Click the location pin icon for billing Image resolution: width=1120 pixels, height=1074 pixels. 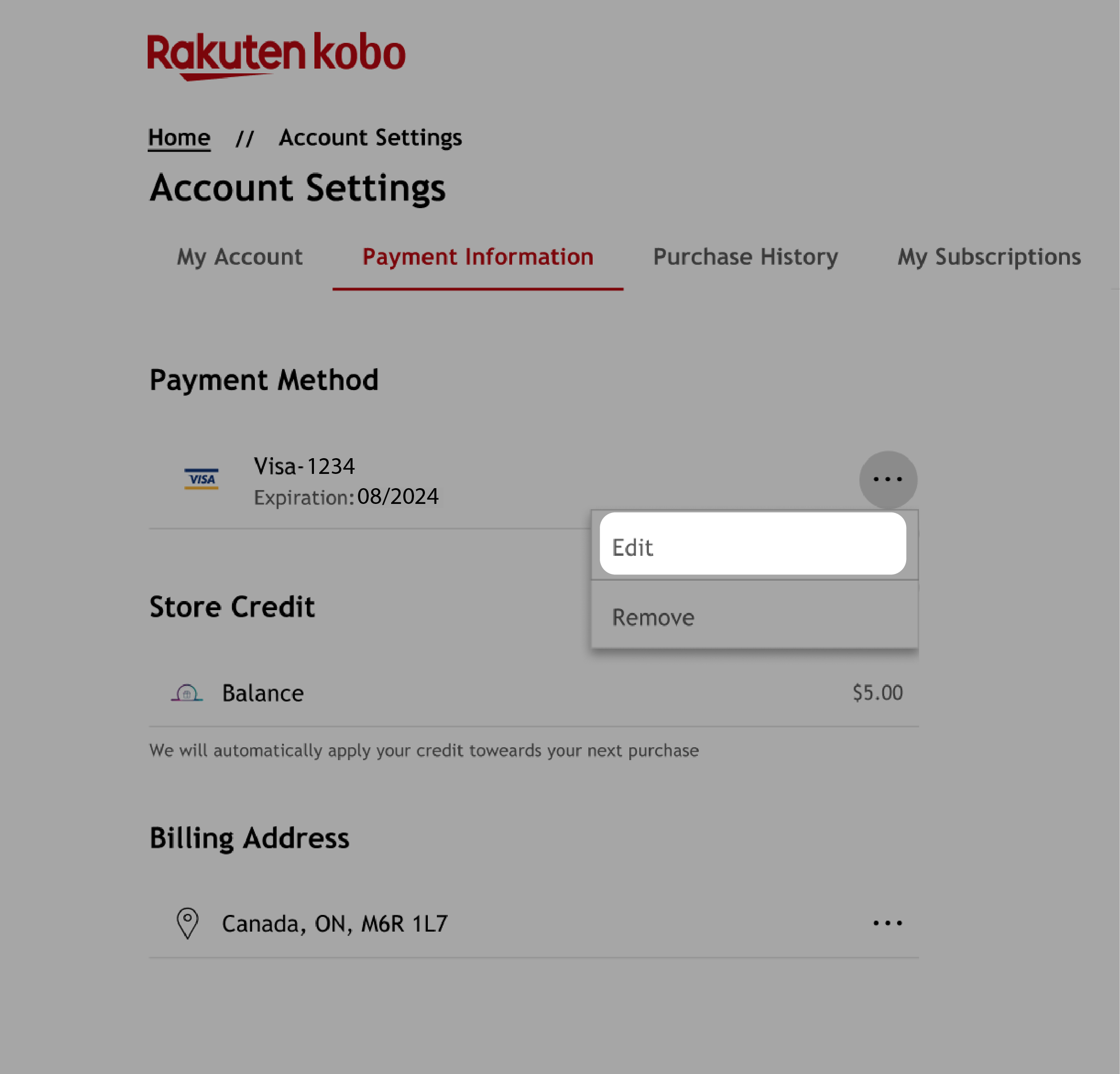click(186, 922)
